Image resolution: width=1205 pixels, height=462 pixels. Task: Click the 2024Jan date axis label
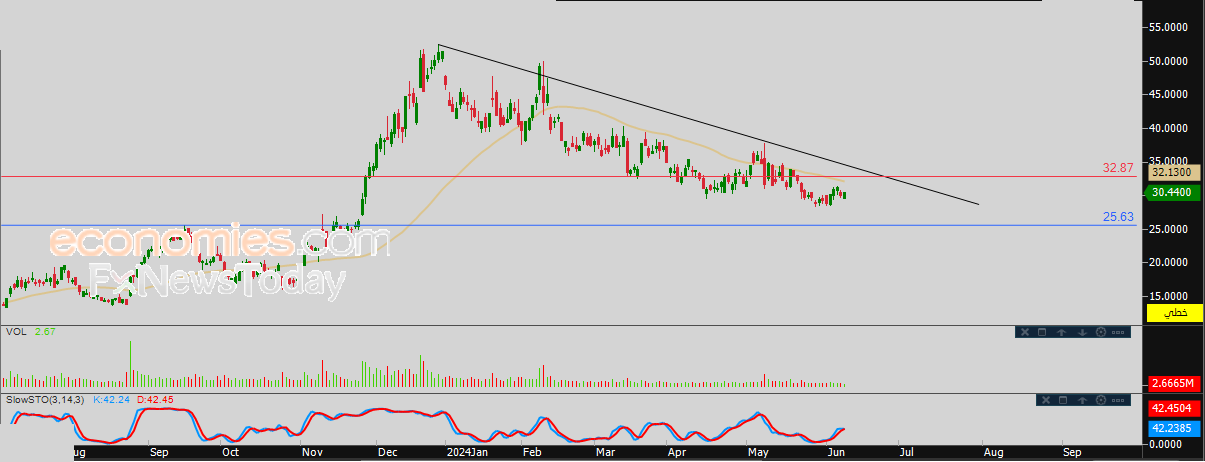point(467,452)
